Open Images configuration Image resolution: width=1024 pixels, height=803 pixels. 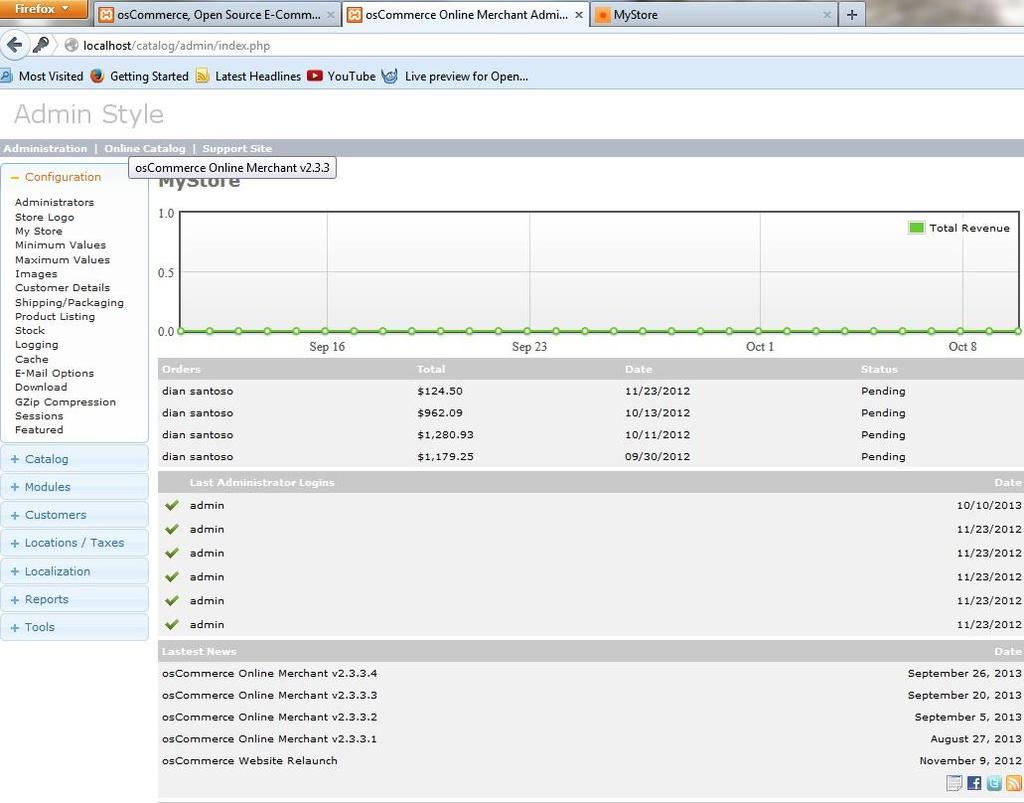pyautogui.click(x=36, y=274)
